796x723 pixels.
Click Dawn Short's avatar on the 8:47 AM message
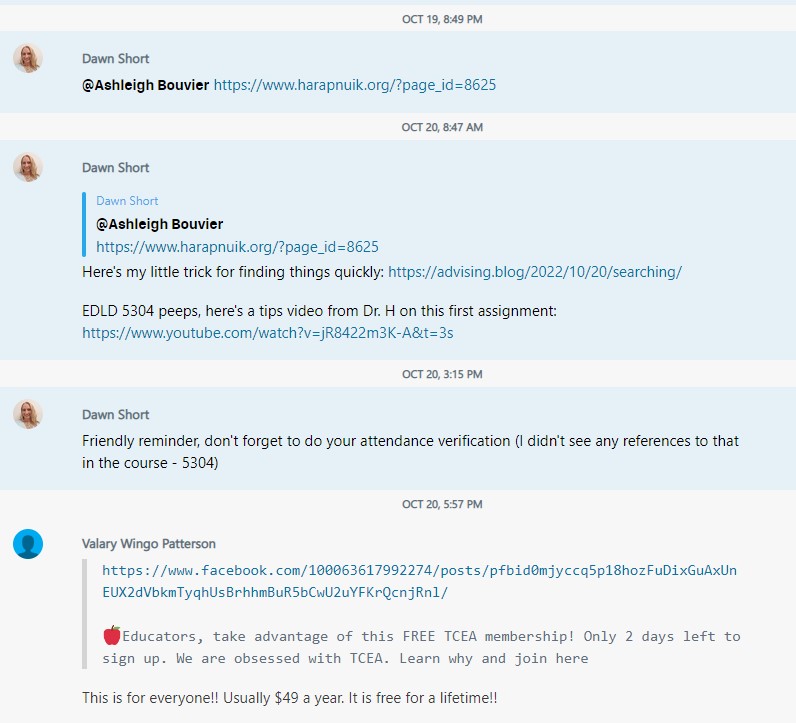28,167
